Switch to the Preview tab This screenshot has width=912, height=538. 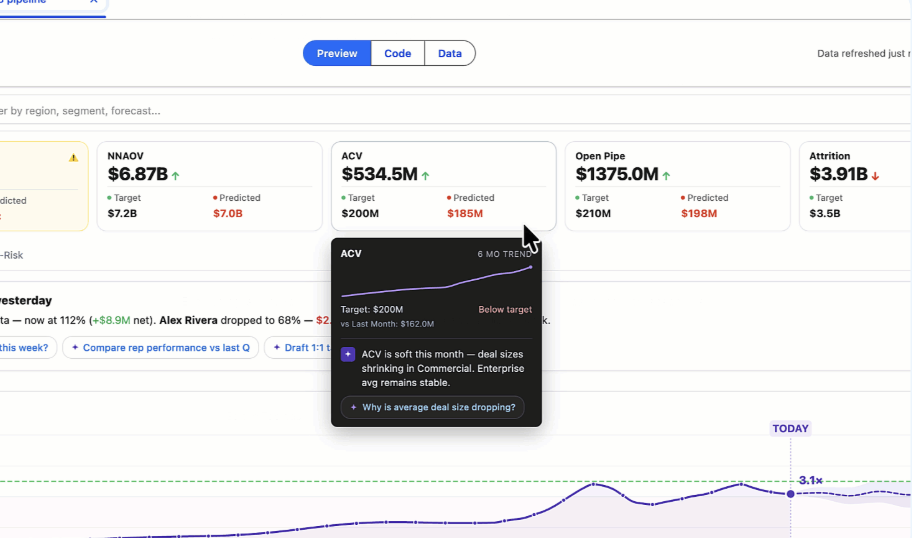(x=337, y=53)
